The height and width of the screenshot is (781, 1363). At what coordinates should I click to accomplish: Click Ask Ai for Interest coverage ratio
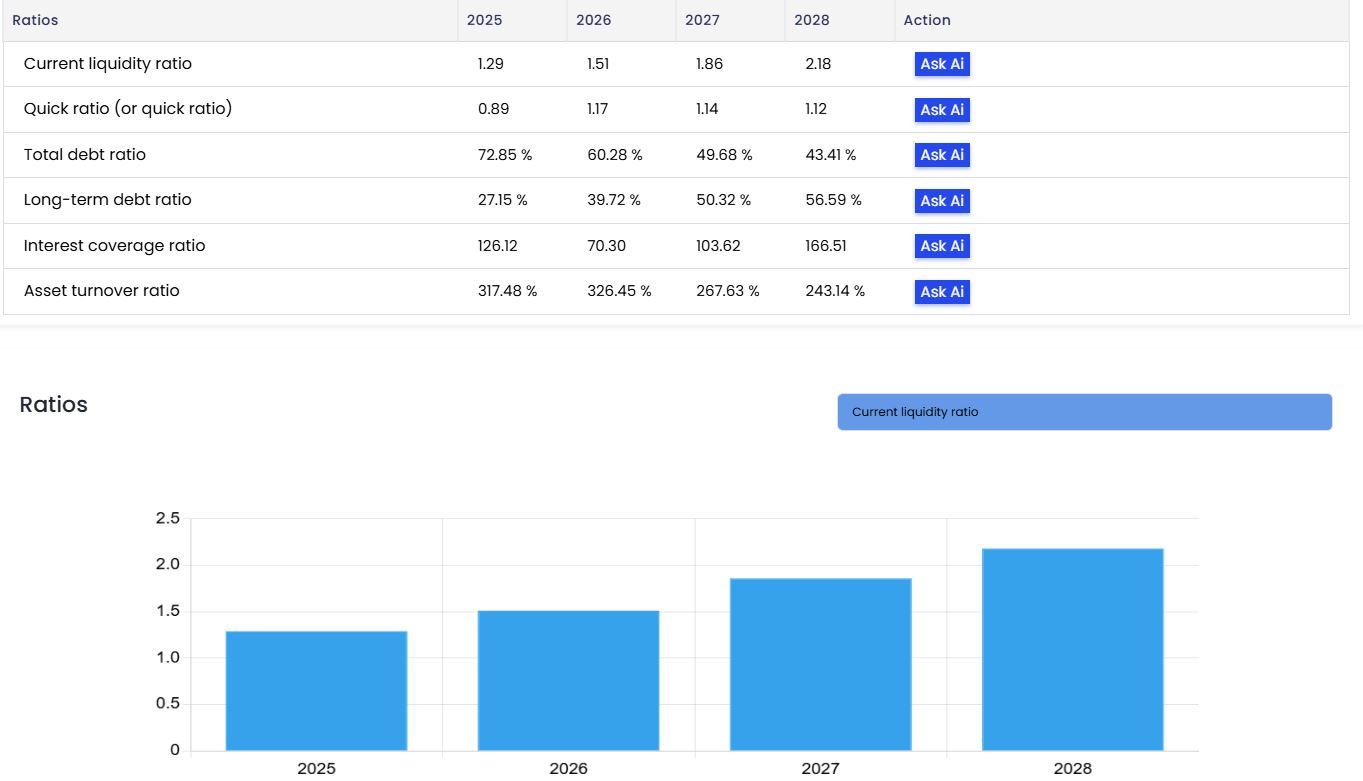coord(940,246)
